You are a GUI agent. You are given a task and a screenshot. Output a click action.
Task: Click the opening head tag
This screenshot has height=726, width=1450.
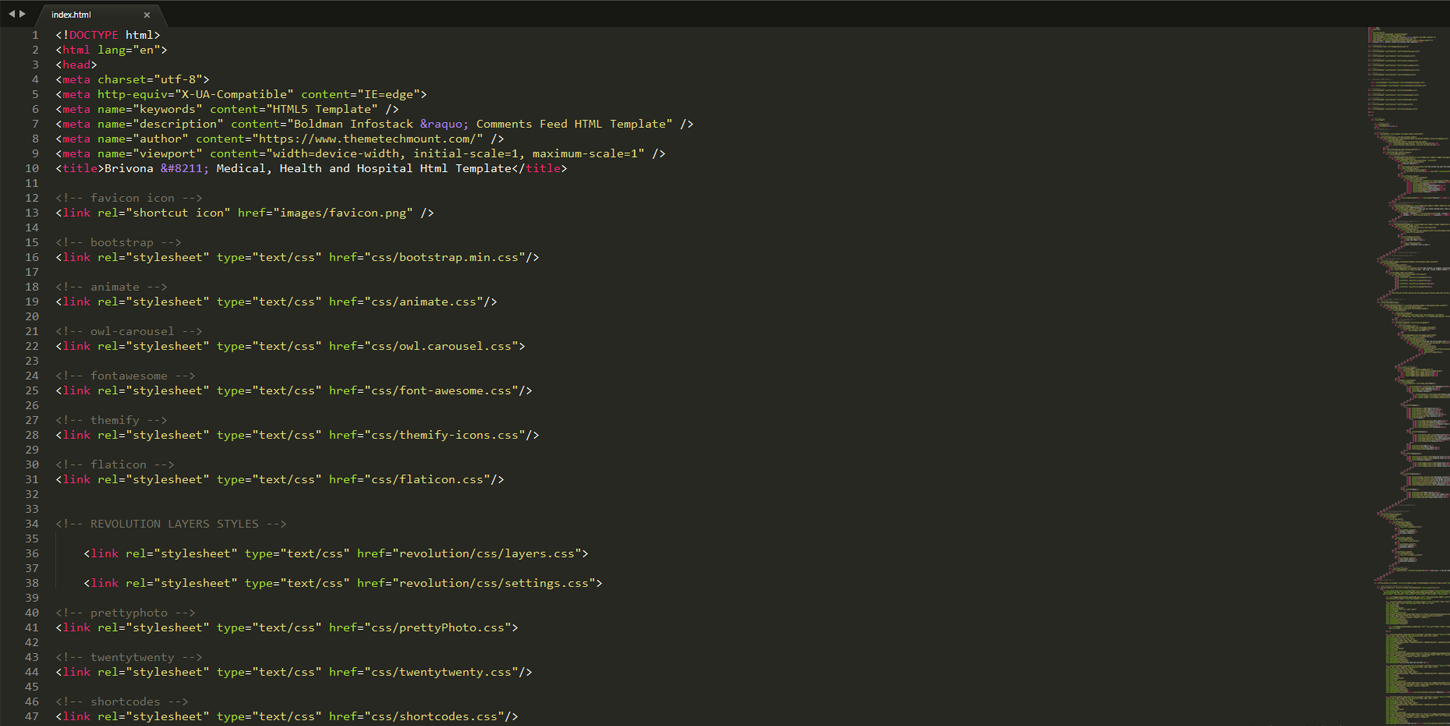coord(77,65)
